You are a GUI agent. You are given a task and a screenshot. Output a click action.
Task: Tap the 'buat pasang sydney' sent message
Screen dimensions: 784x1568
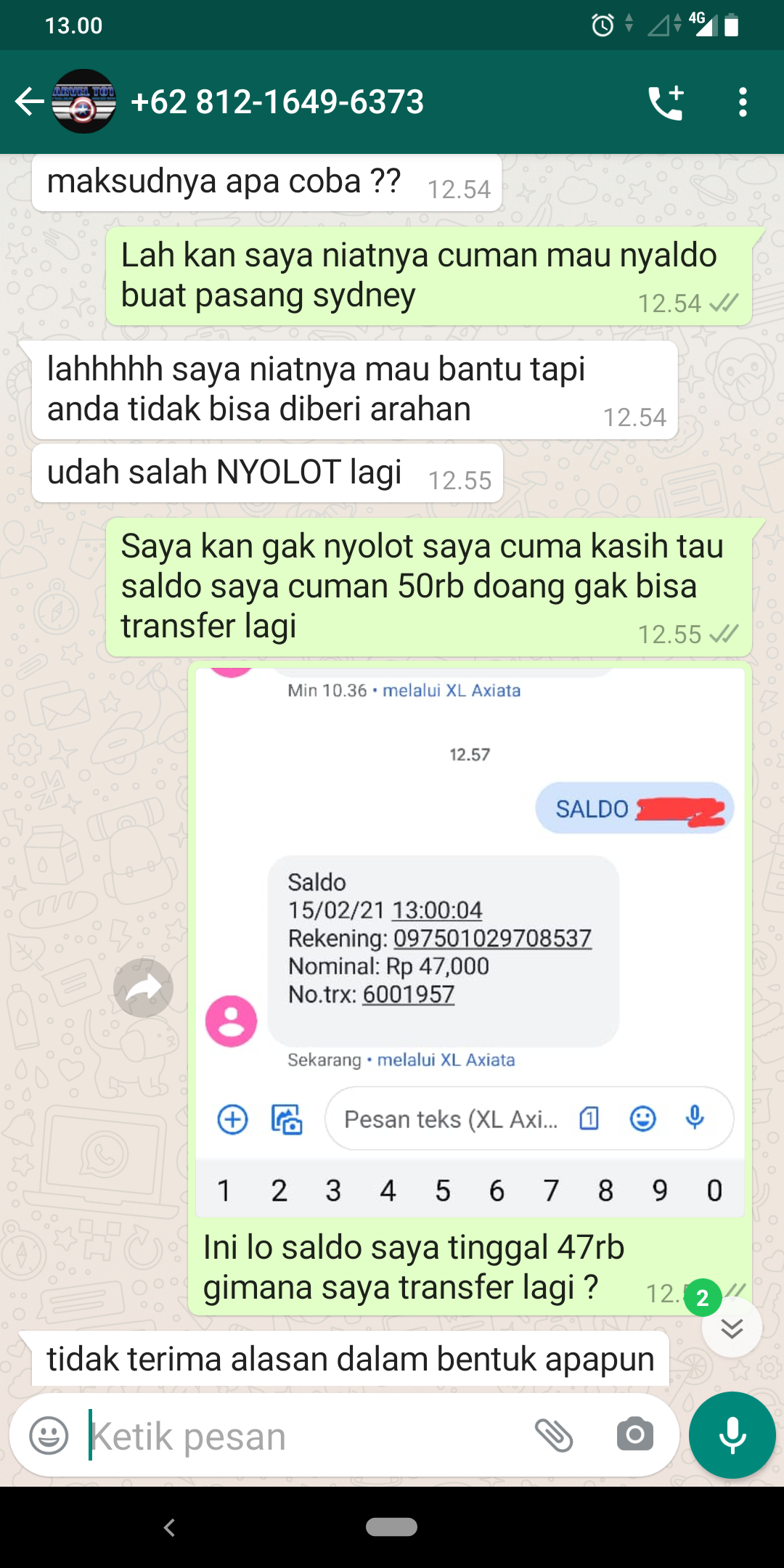(x=429, y=276)
